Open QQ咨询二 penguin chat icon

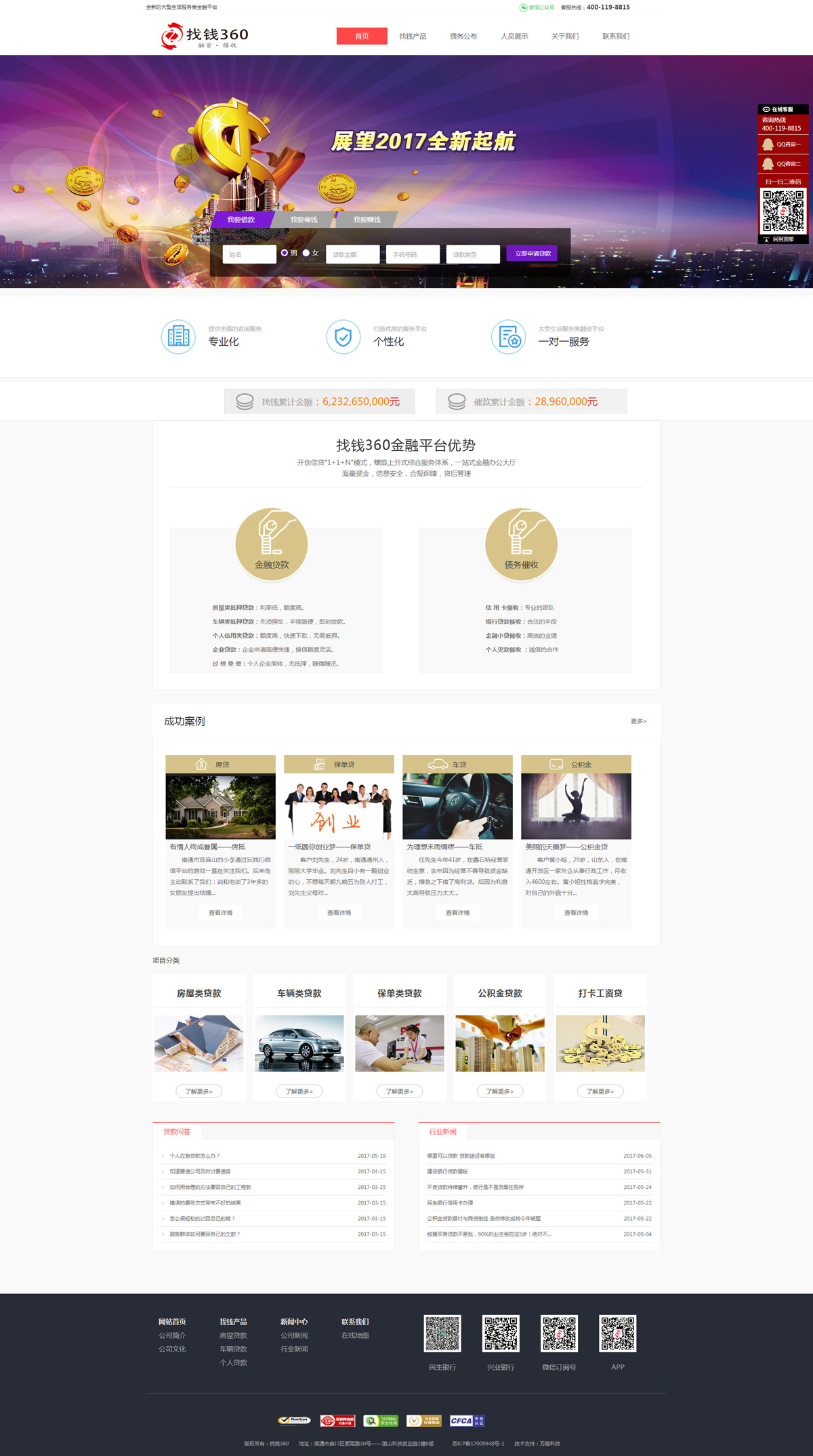click(768, 164)
